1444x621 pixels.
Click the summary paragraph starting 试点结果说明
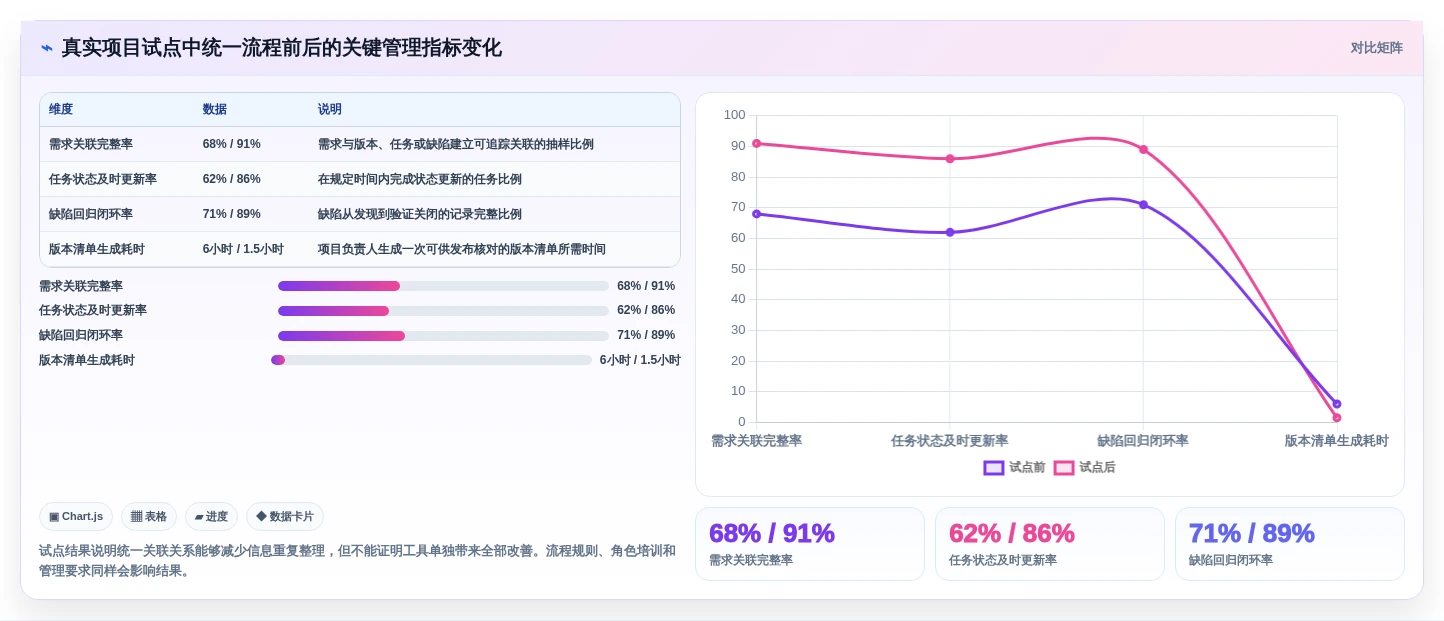coord(357,561)
